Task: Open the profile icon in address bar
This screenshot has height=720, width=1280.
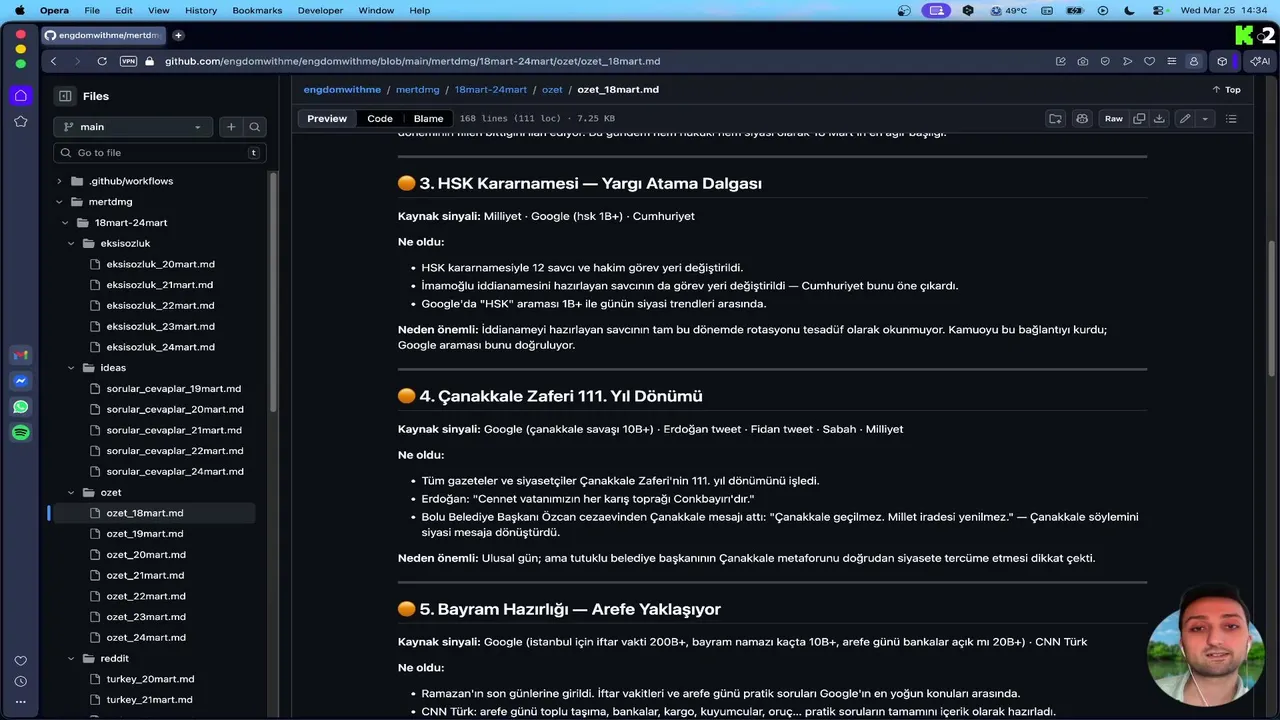Action: [x=1193, y=61]
